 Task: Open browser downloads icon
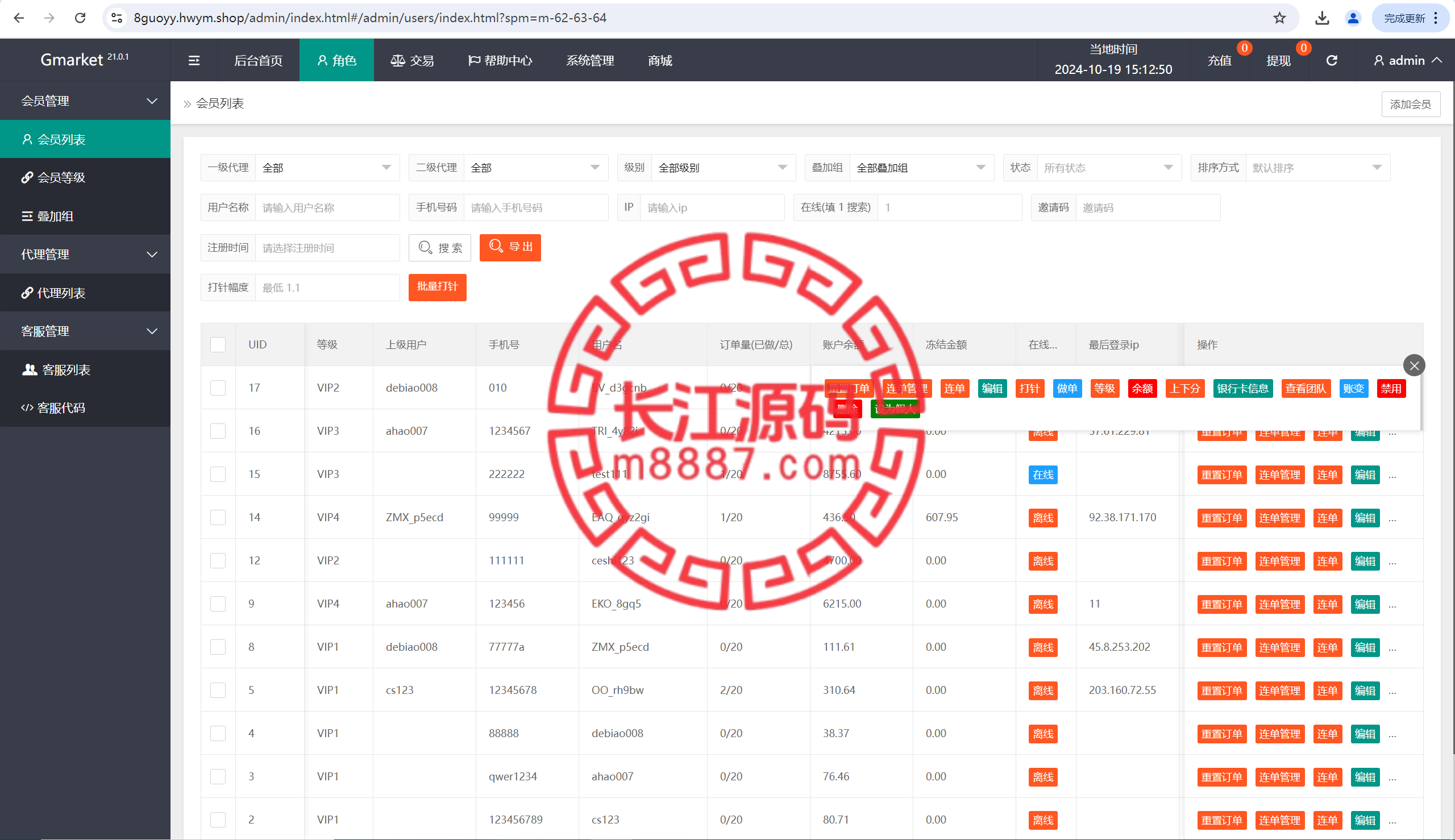1323,18
